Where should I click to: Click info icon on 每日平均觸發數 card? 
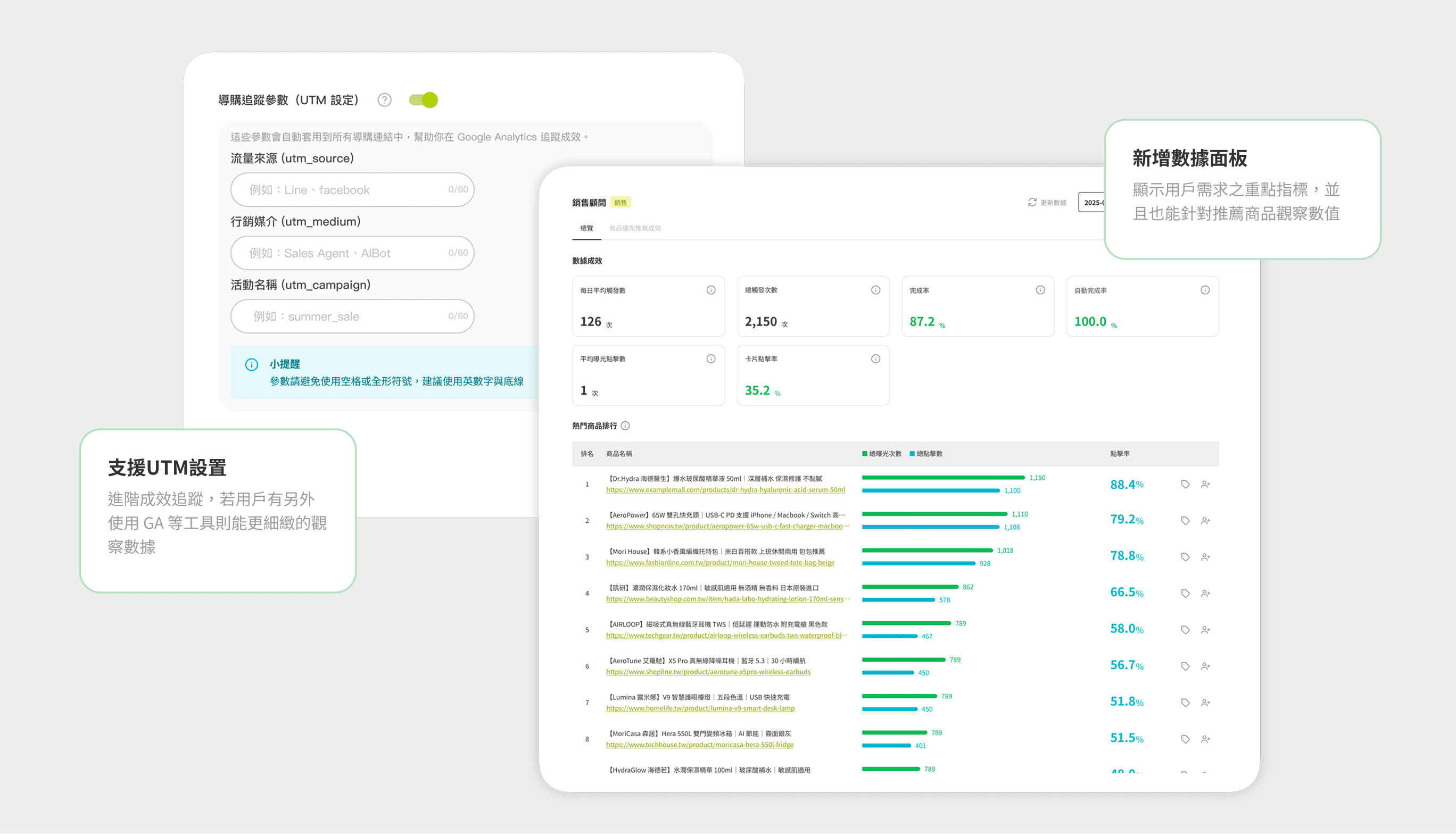coord(710,290)
